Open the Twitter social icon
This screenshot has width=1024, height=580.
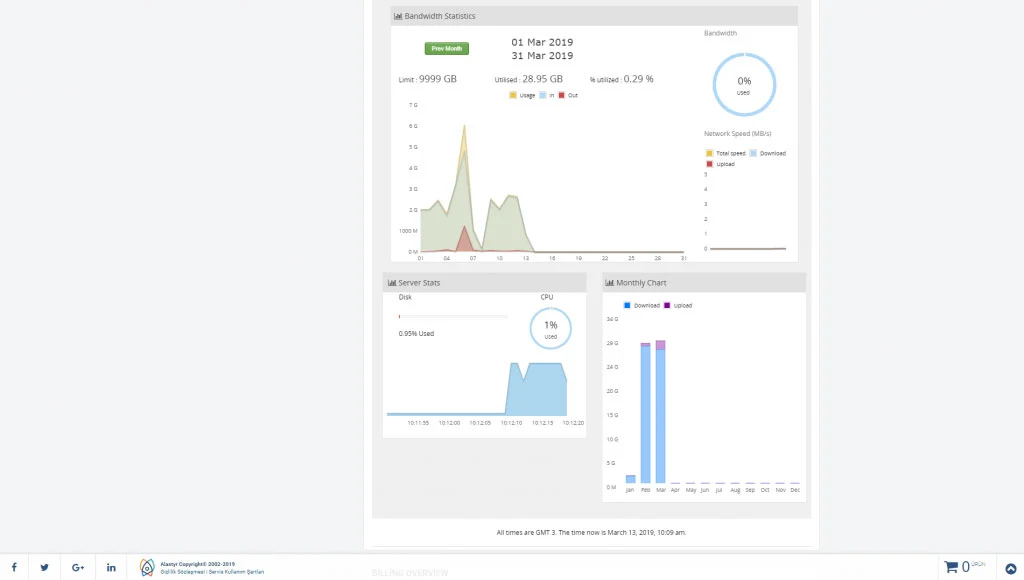[x=45, y=567]
